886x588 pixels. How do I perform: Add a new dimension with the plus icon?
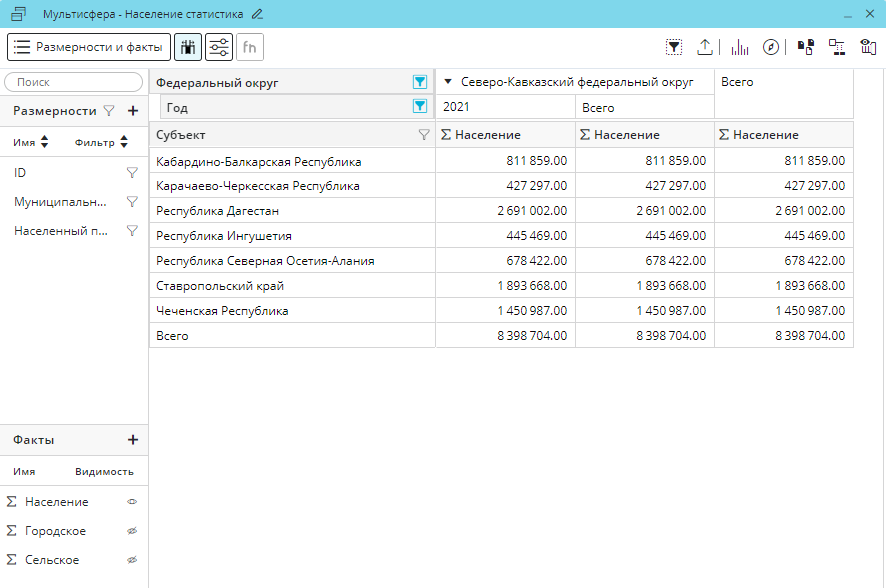coord(133,111)
